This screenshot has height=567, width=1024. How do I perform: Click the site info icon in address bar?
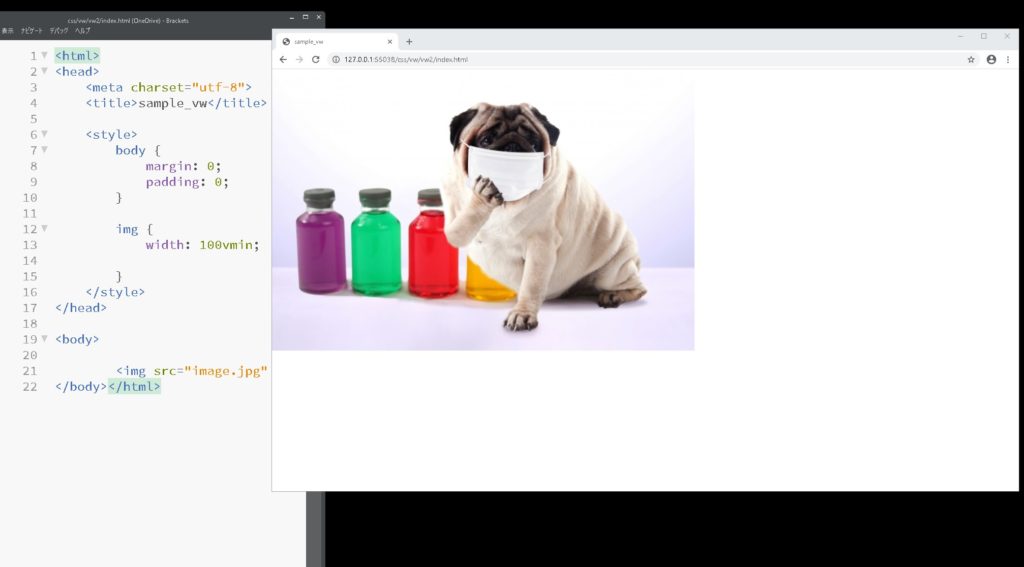click(336, 60)
